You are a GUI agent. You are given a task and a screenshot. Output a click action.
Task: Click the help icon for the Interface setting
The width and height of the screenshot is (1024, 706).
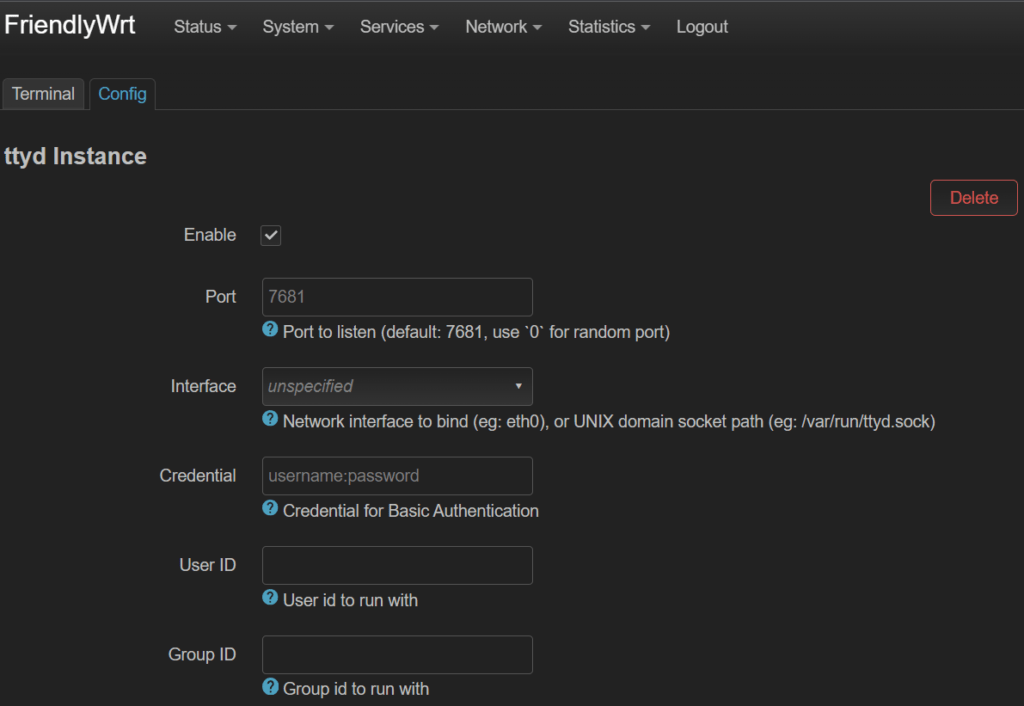[x=270, y=421]
